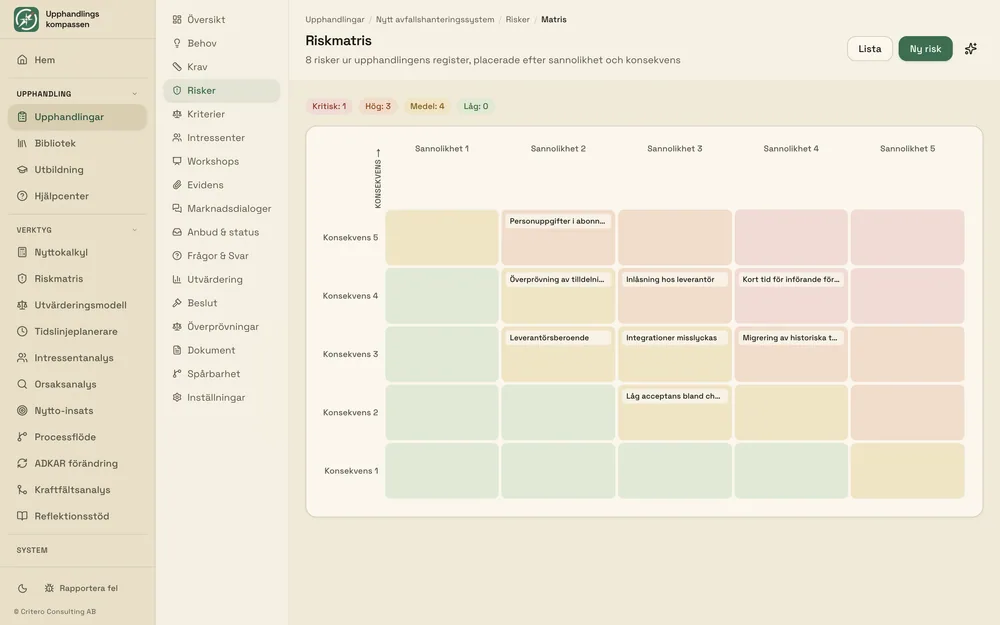The image size is (1000, 625).
Task: Click the Hjälpcenter question mark icon
Action: point(22,196)
